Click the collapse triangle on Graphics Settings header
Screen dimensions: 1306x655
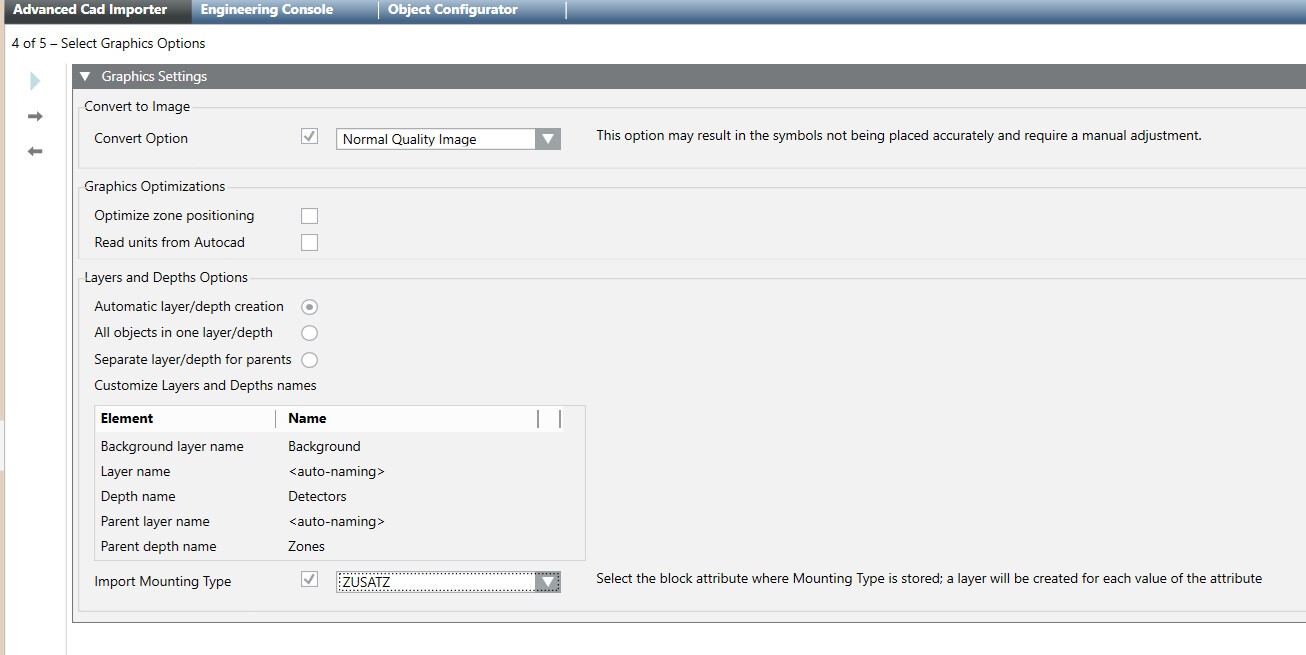(x=84, y=75)
